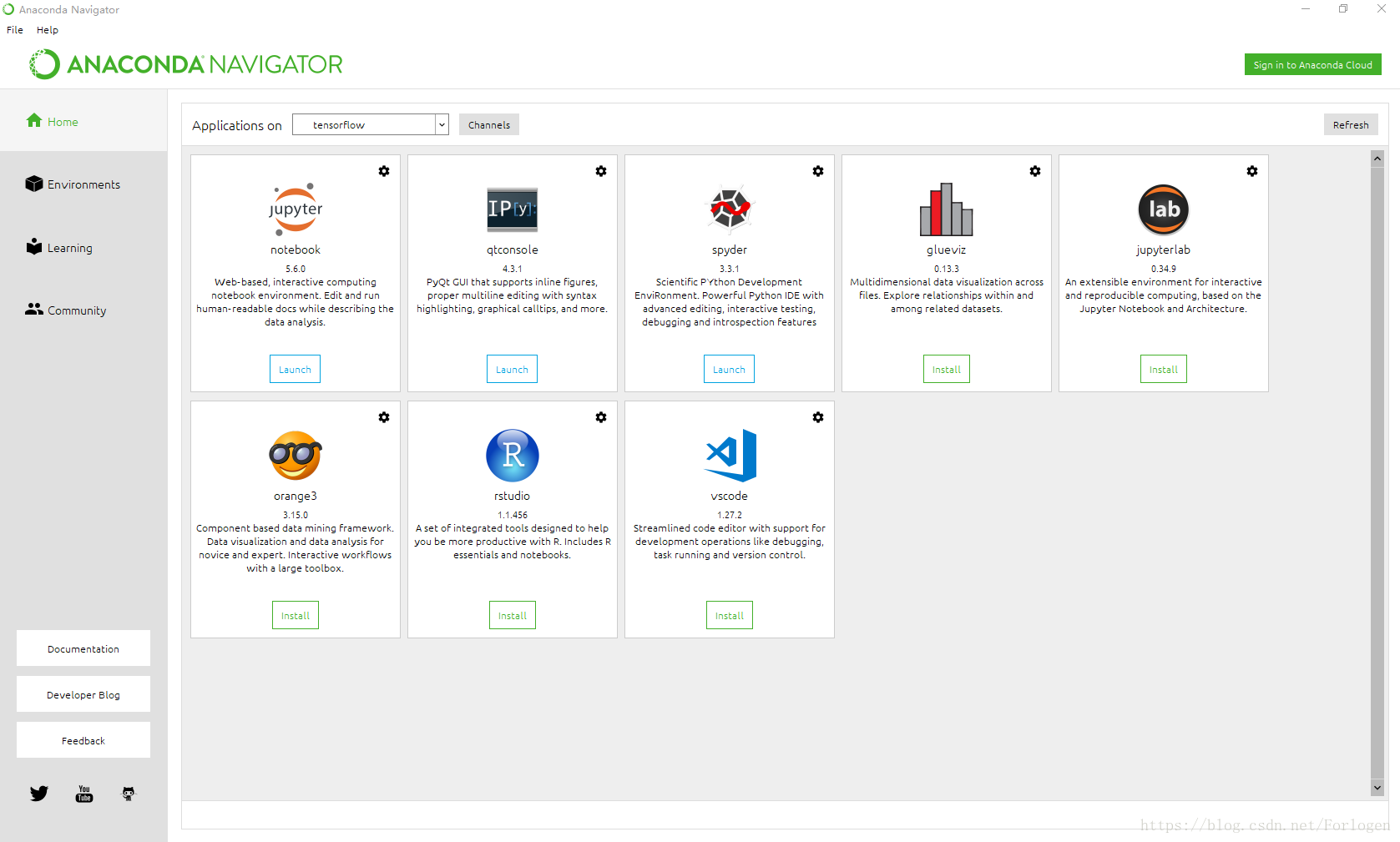The height and width of the screenshot is (842, 1400).
Task: Click the Spyder application logo
Action: pos(730,209)
